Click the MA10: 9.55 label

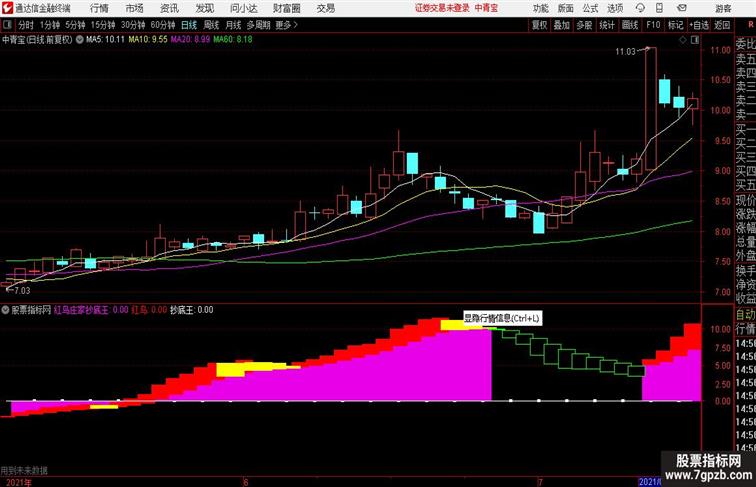point(148,40)
